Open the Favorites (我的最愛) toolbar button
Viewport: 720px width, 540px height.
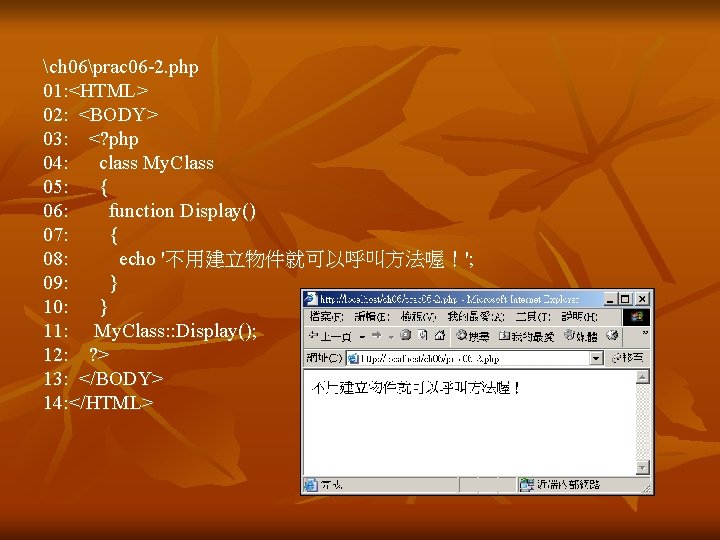(x=527, y=337)
